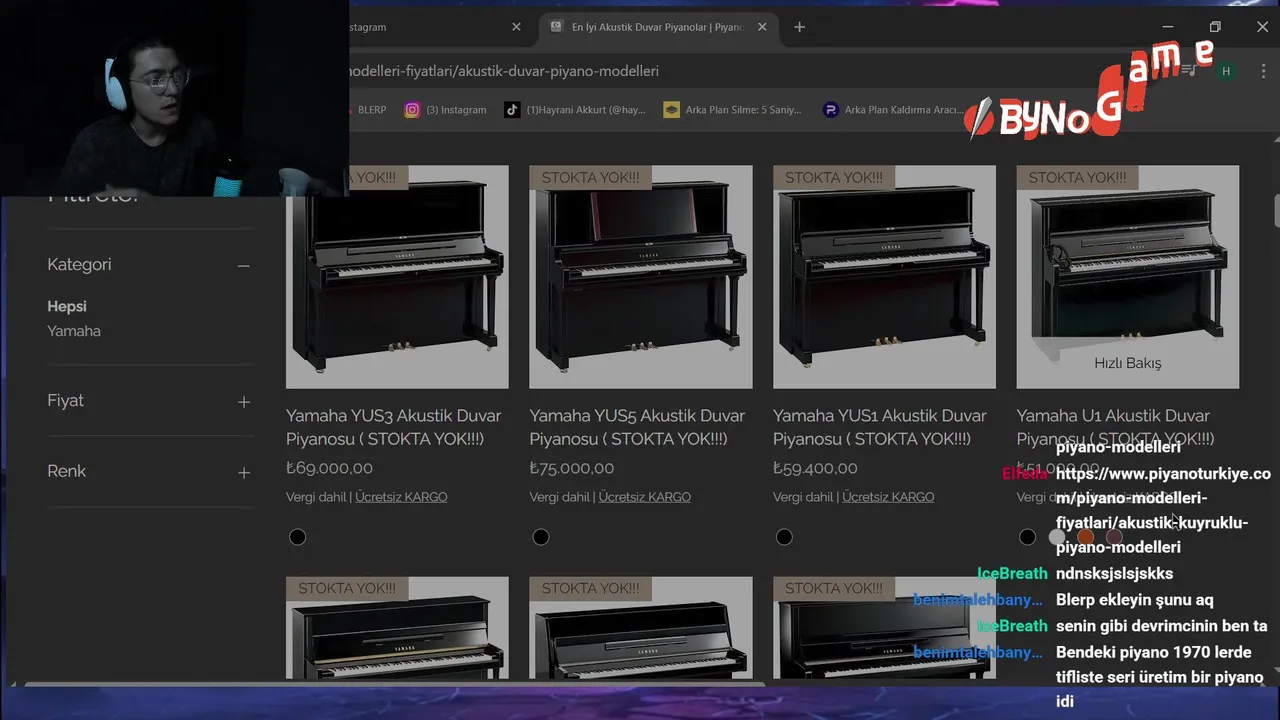This screenshot has height=720, width=1280.
Task: Close the Instagram browser tab
Action: 516,27
